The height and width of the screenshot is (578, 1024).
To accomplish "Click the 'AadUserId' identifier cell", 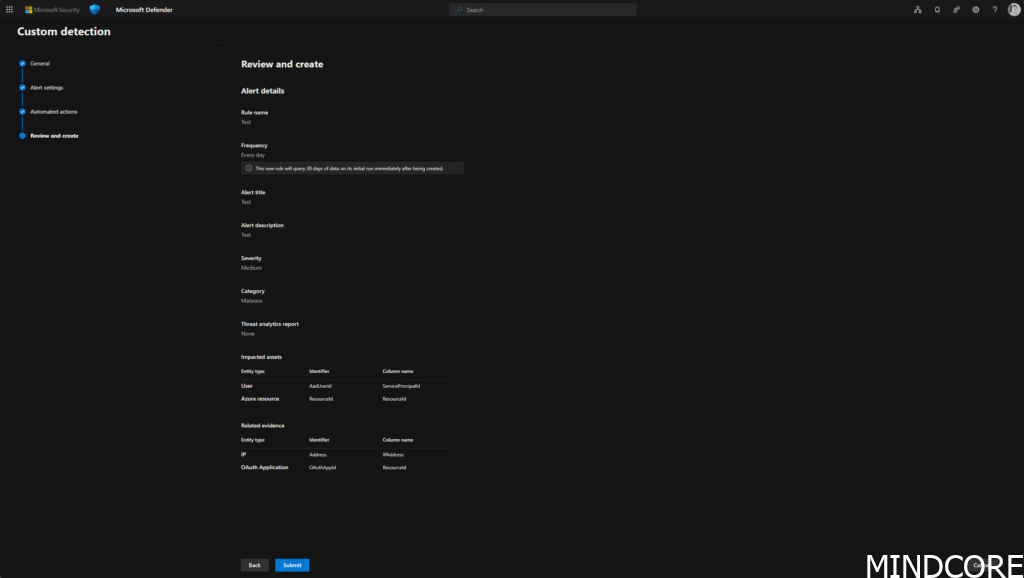I will click(320, 386).
